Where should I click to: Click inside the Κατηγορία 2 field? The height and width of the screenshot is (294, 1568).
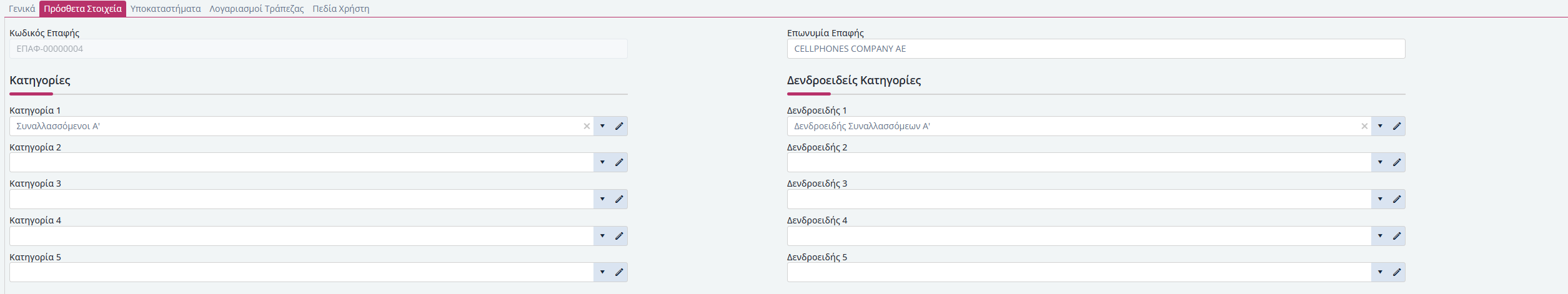point(301,162)
